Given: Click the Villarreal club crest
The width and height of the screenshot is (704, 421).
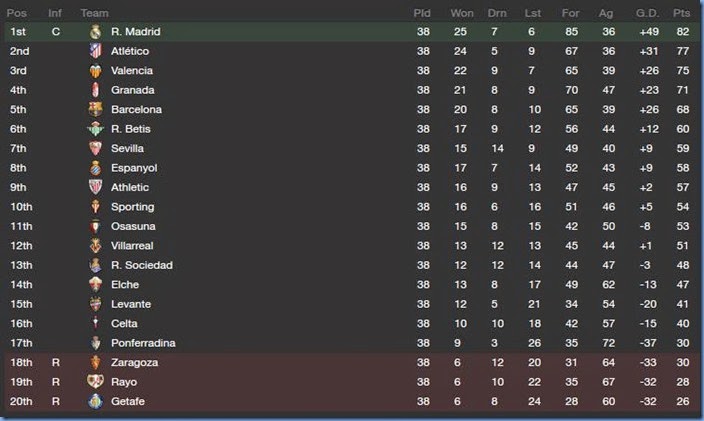Looking at the screenshot, I should [x=95, y=246].
